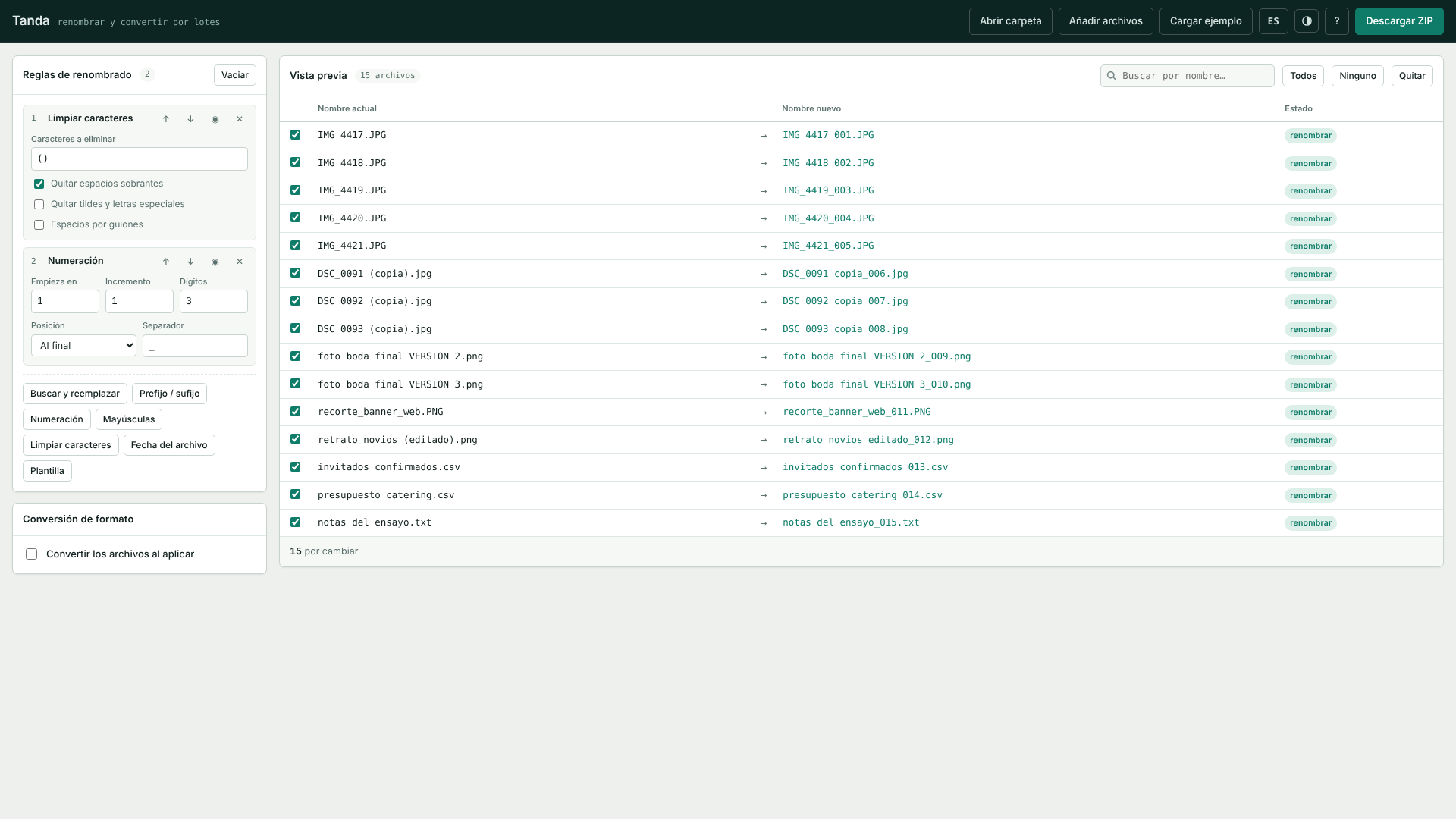Add a Fecha del archivo rule
1456x819 pixels.
[169, 445]
